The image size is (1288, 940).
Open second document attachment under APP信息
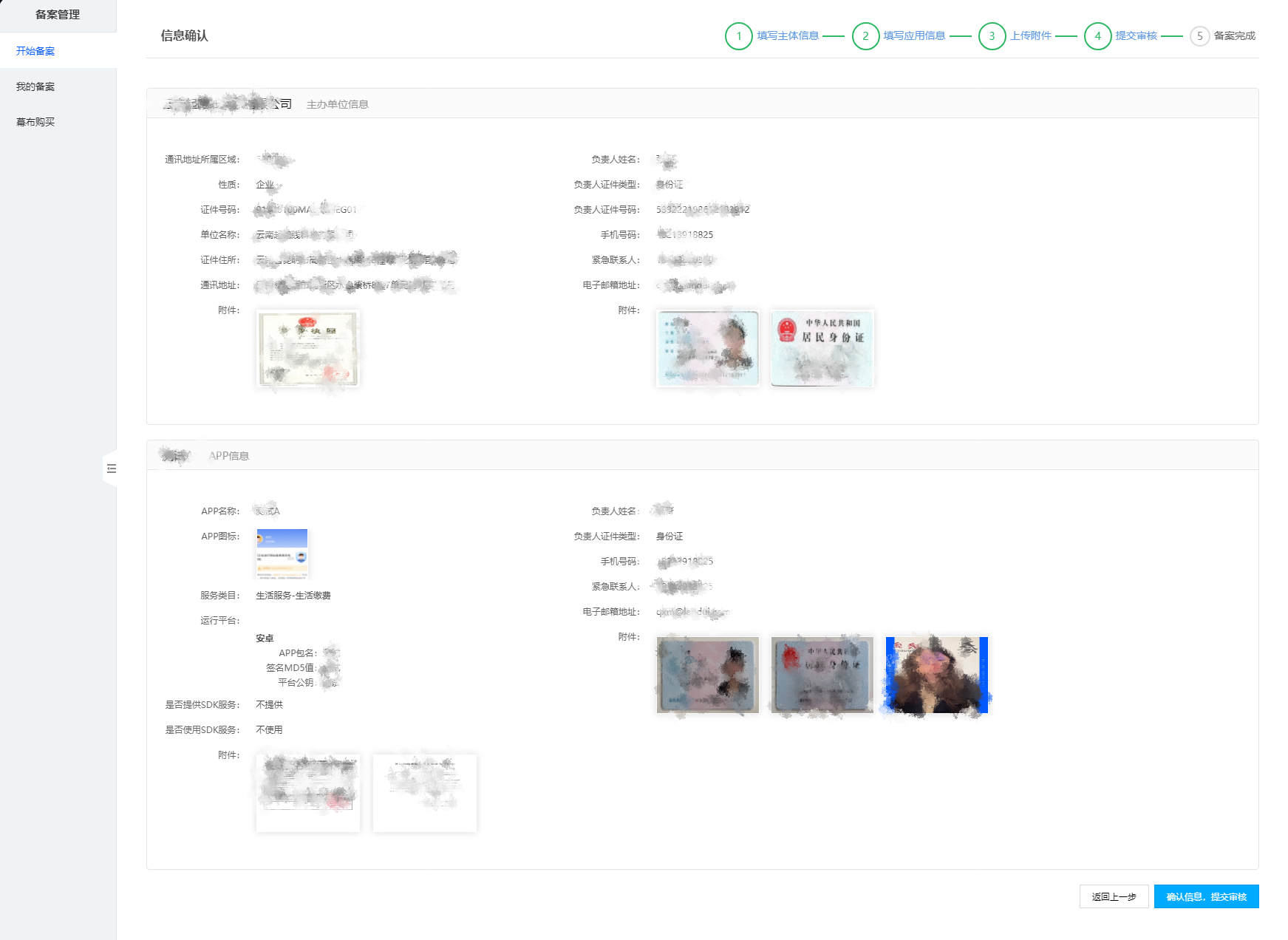point(424,793)
